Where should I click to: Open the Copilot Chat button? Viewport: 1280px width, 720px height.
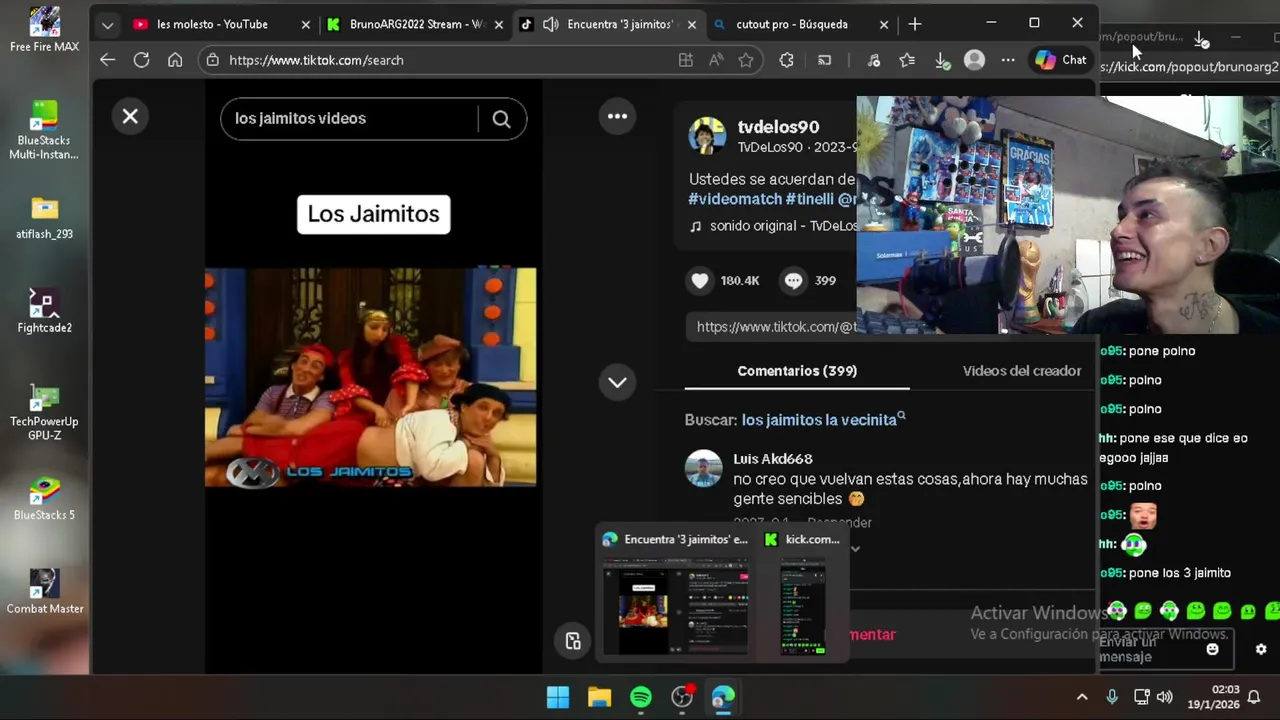1061,60
